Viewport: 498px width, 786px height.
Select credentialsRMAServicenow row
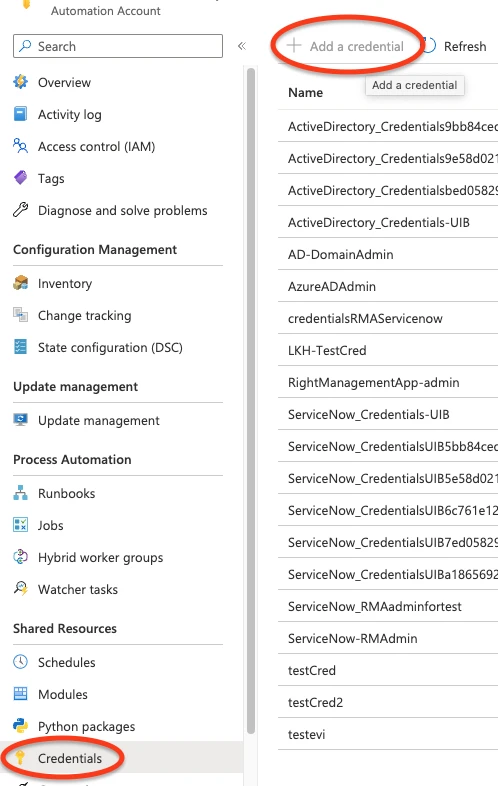click(388, 318)
